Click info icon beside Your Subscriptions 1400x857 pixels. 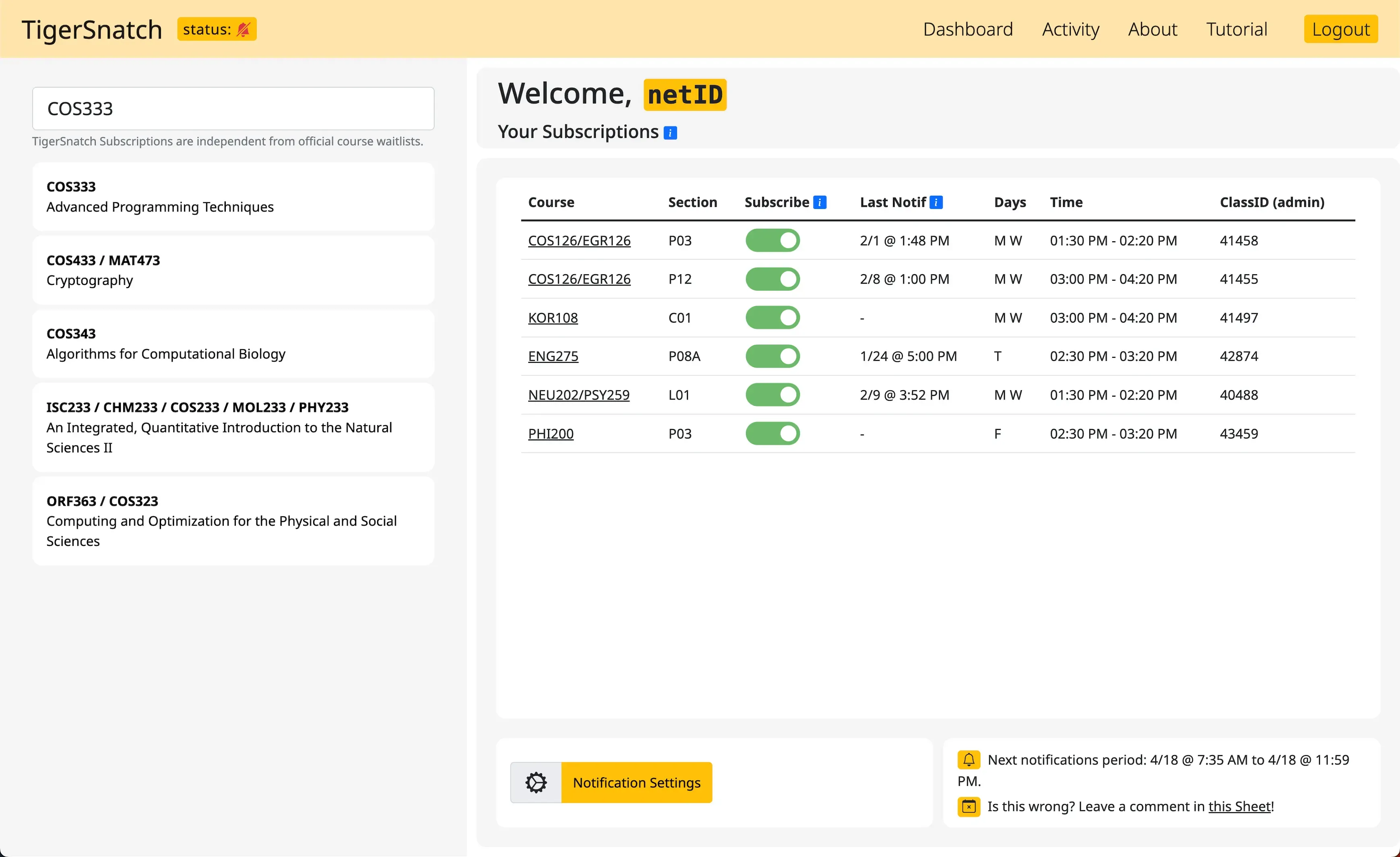(x=671, y=133)
